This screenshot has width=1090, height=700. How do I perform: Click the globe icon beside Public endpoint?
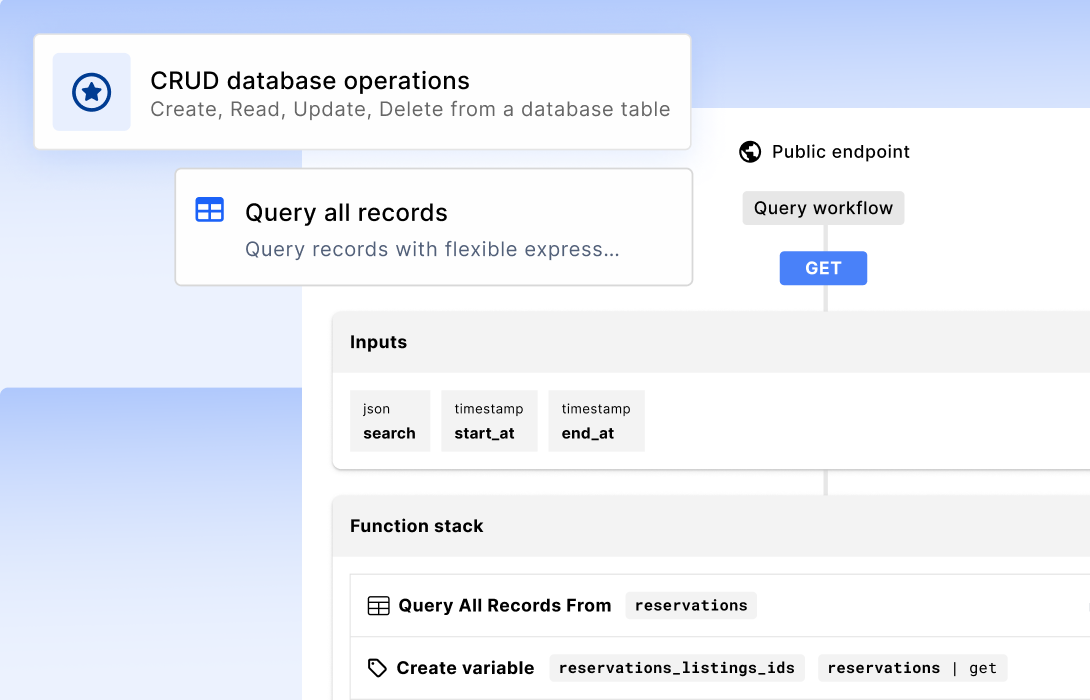point(749,151)
